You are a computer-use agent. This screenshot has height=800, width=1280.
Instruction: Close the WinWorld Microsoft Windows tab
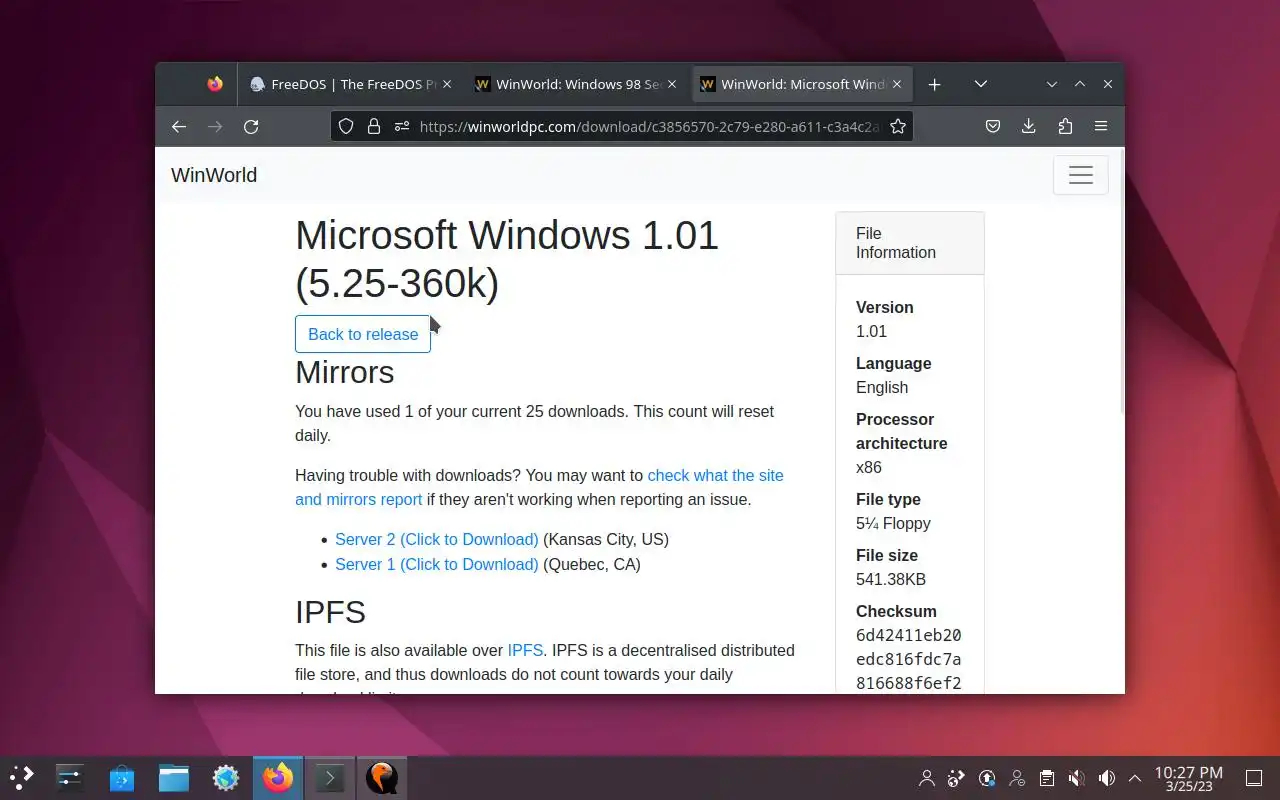pos(897,84)
